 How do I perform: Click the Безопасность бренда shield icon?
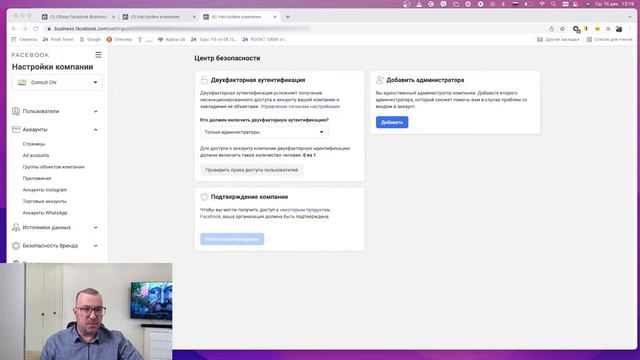coord(16,246)
